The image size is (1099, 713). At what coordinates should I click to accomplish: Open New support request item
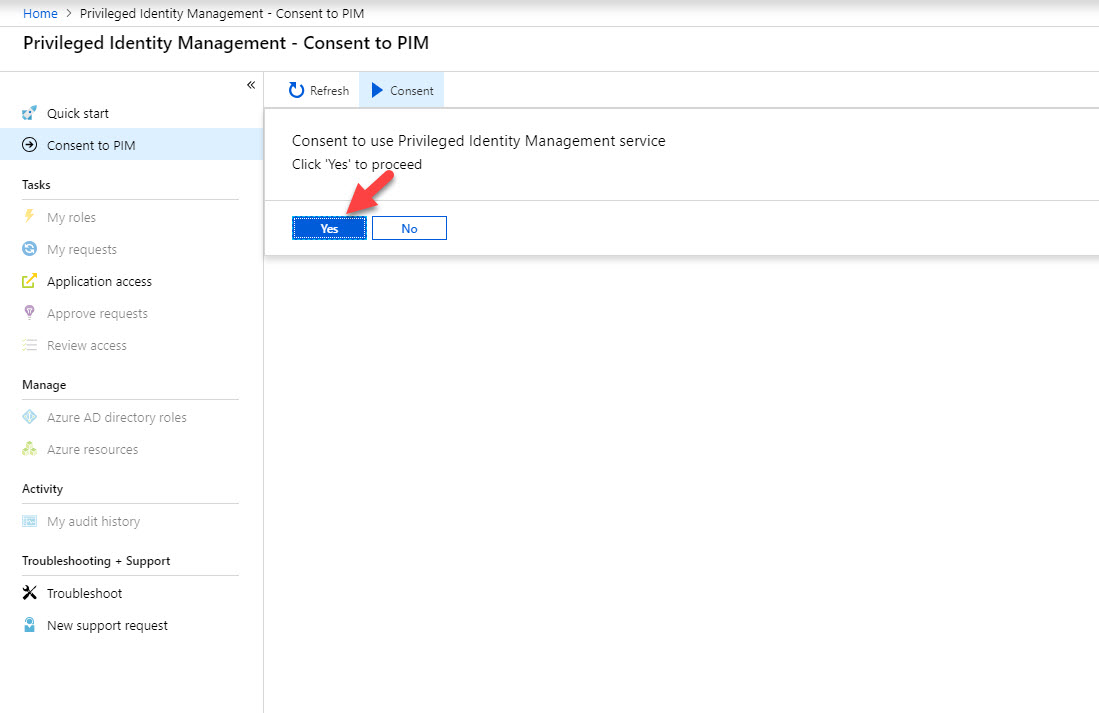pos(132,625)
